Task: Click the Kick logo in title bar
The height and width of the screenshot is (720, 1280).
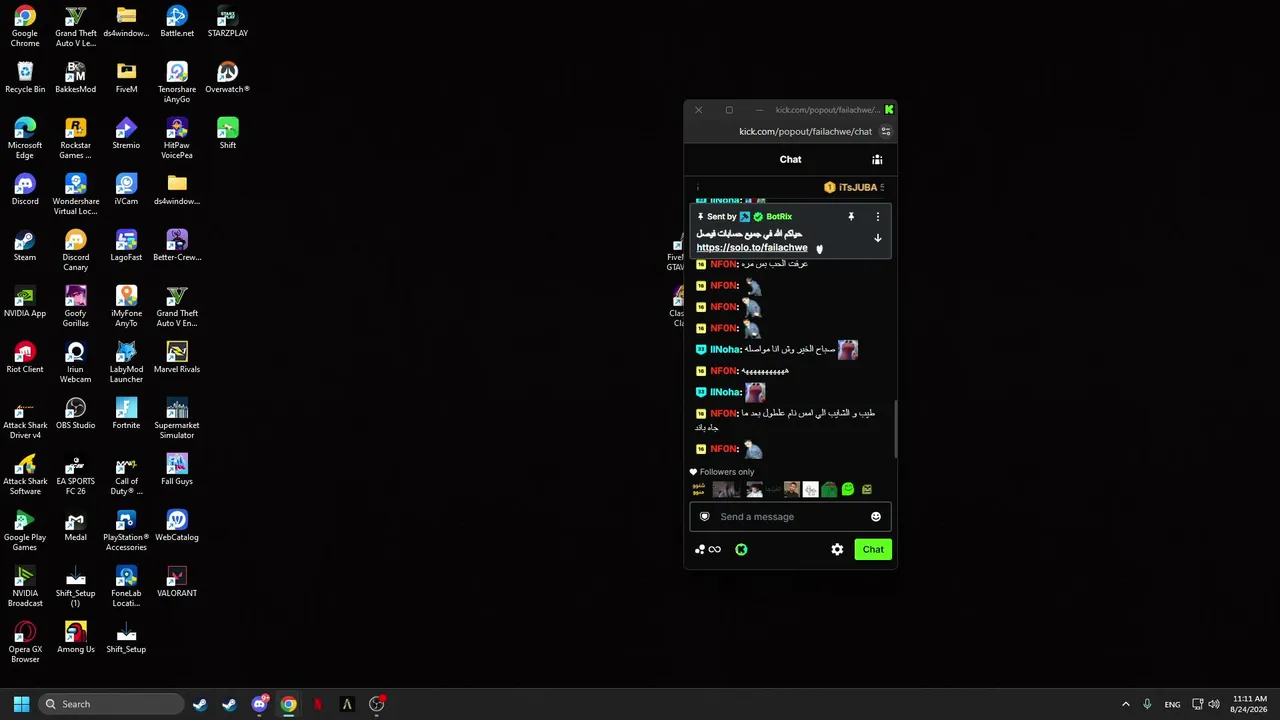Action: [889, 109]
